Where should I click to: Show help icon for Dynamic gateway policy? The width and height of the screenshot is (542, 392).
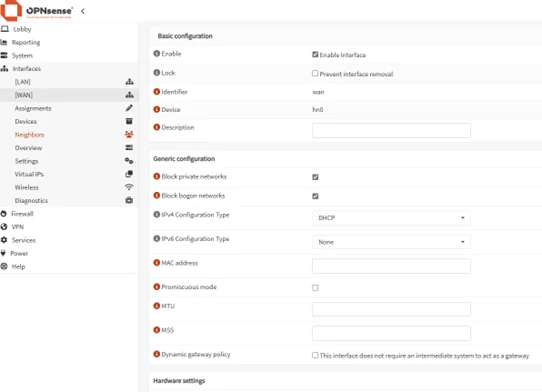[x=157, y=354]
